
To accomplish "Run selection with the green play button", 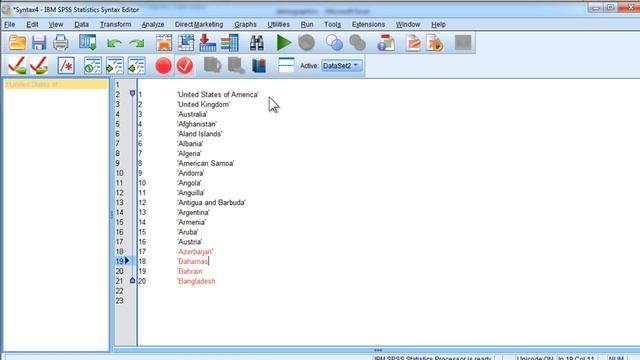I will 284,42.
